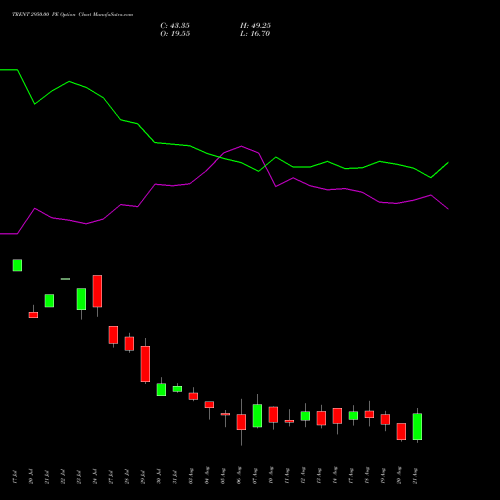Click the TRENT option chart title text

point(73,15)
